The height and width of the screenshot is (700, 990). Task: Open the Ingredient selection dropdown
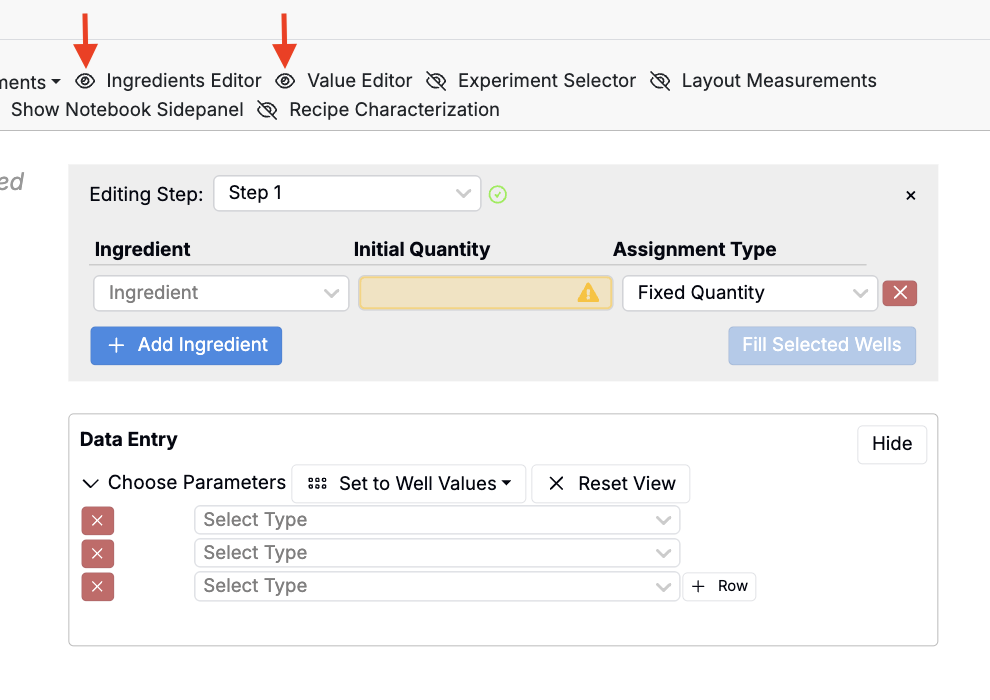click(221, 293)
